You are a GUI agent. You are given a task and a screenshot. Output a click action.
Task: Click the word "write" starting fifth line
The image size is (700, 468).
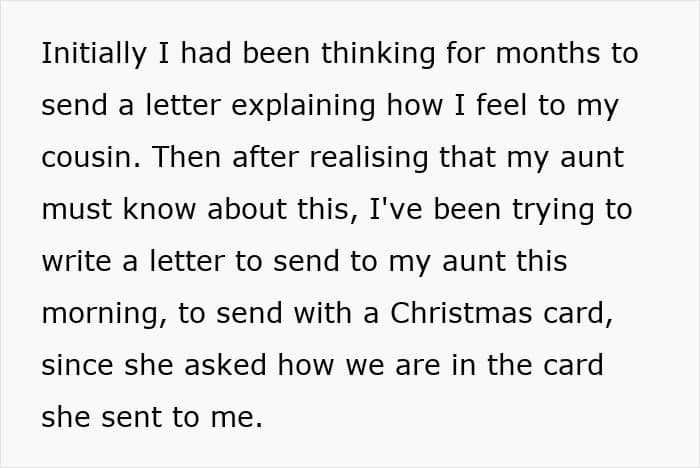[x=76, y=261]
